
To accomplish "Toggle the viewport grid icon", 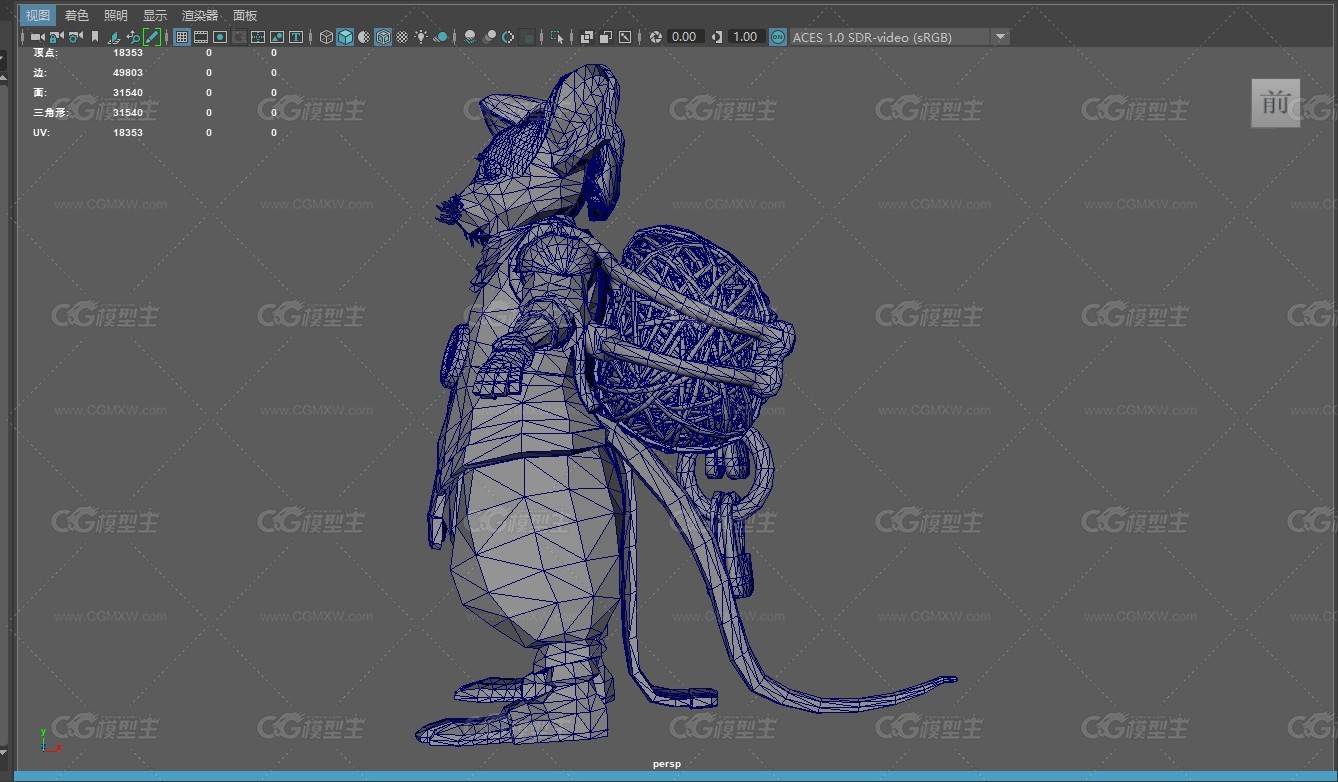I will pyautogui.click(x=182, y=37).
